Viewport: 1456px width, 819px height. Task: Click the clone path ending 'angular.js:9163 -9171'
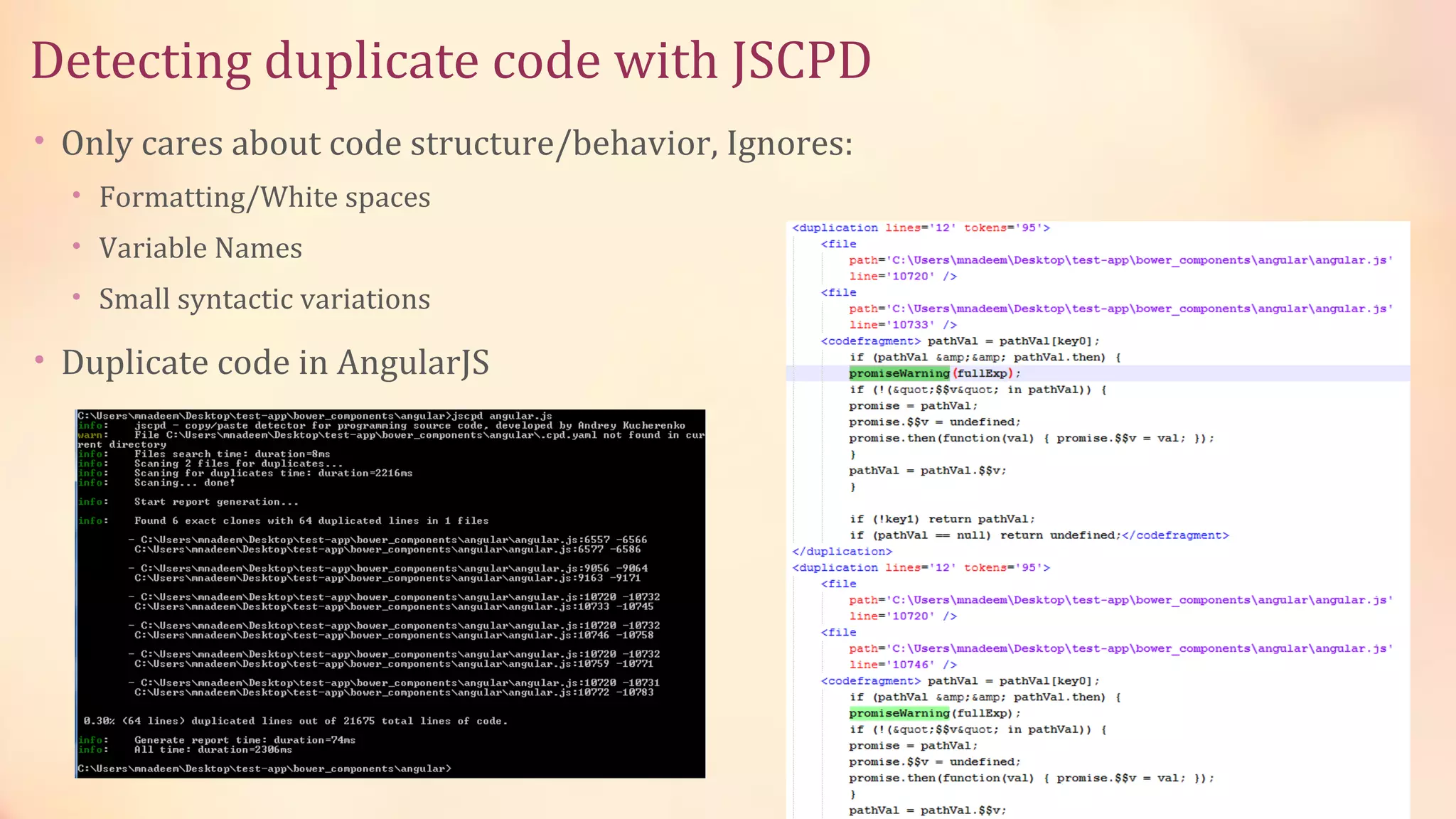coord(387,578)
